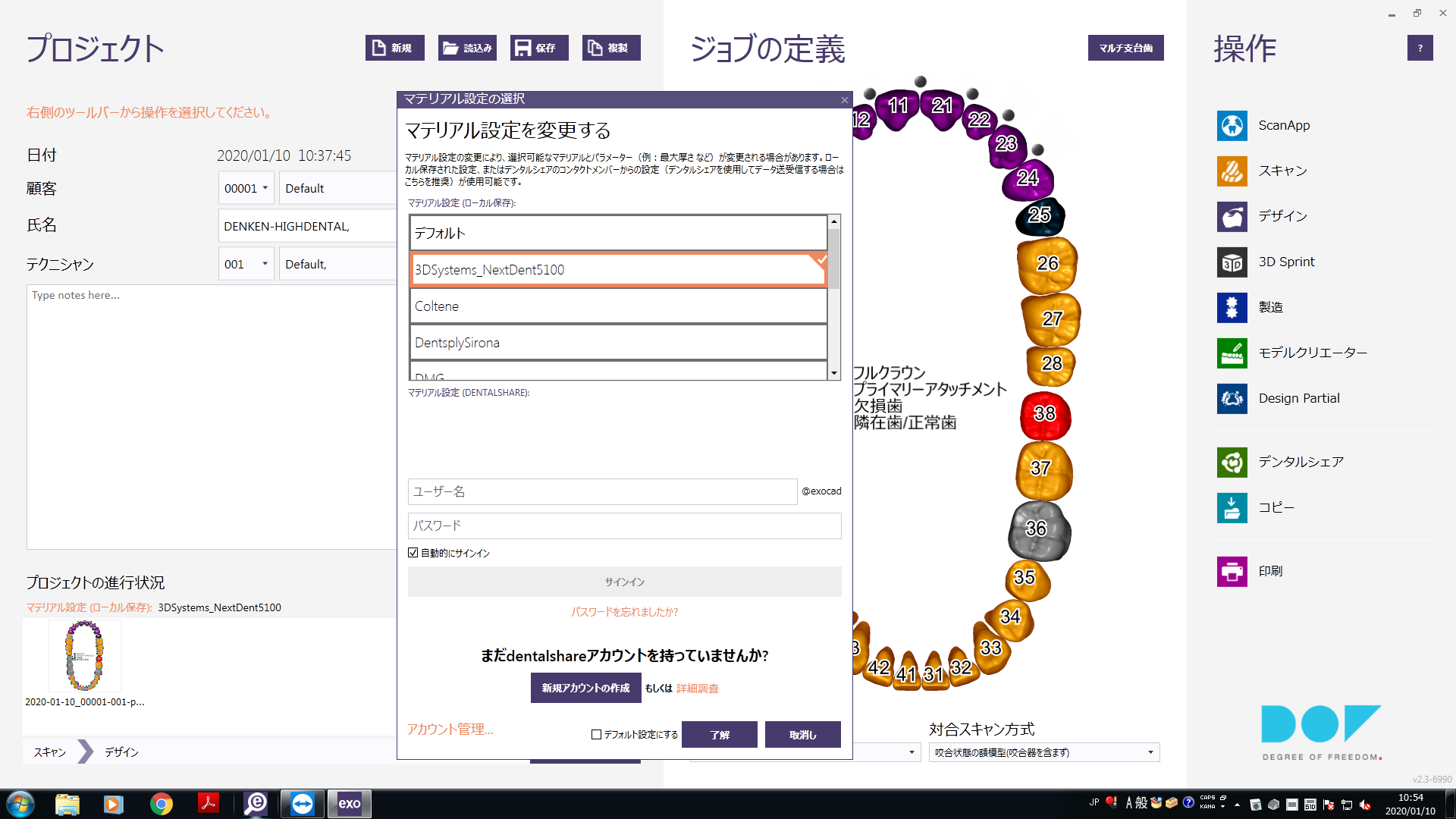Click the サインイン sign-in button
The width and height of the screenshot is (1456, 819).
click(x=624, y=582)
